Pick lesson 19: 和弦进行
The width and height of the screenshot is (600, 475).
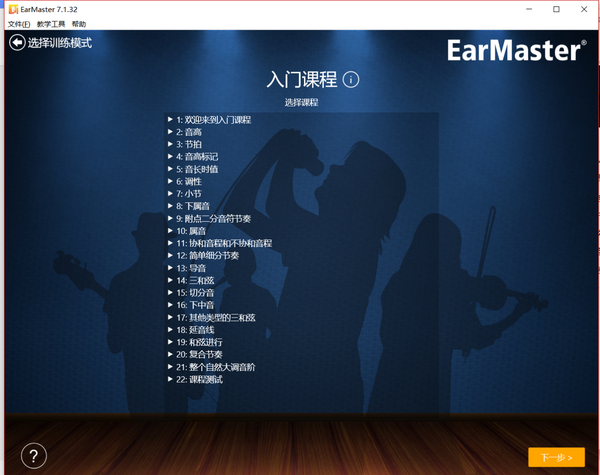coord(200,342)
